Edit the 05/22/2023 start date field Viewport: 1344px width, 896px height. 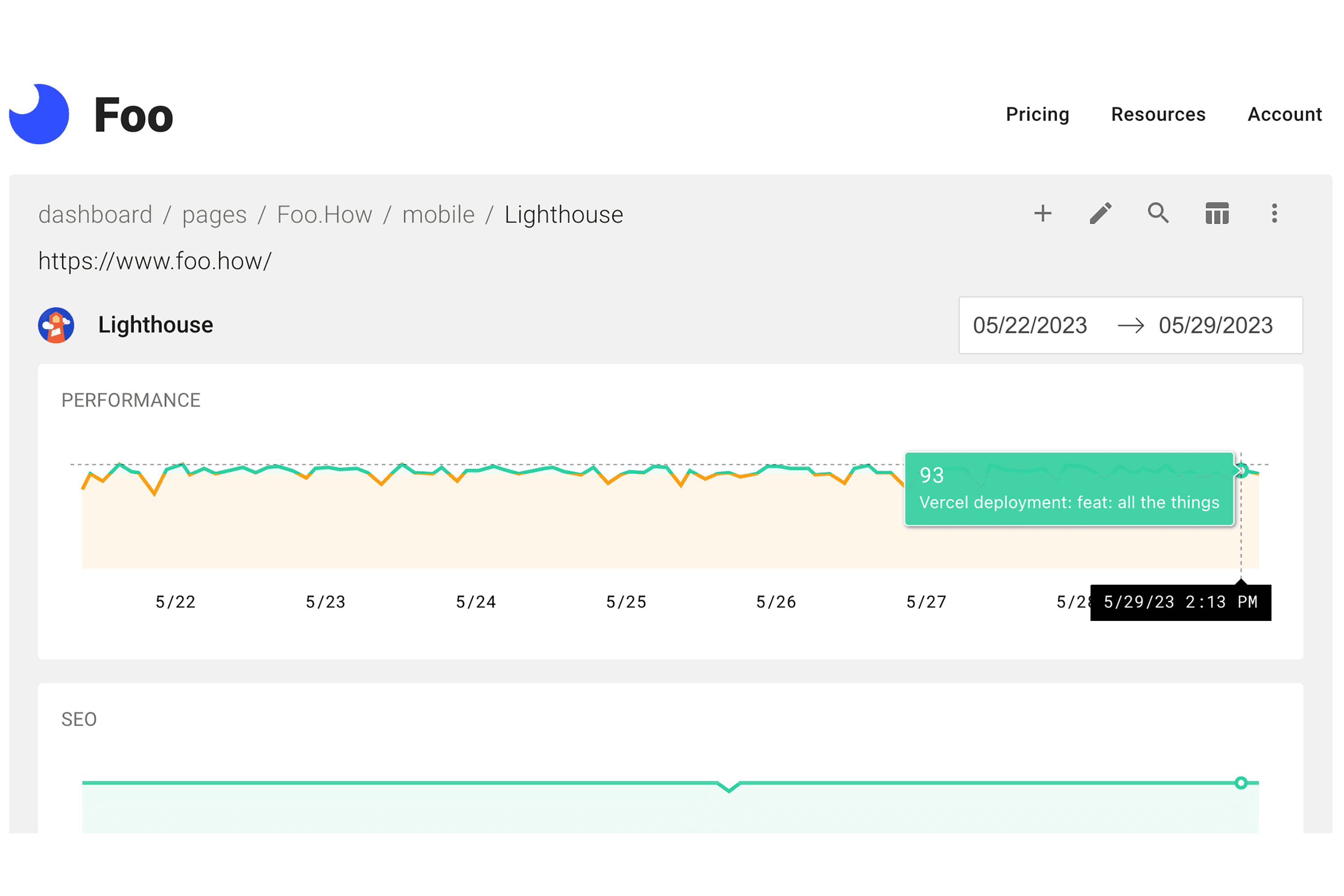pyautogui.click(x=1030, y=326)
